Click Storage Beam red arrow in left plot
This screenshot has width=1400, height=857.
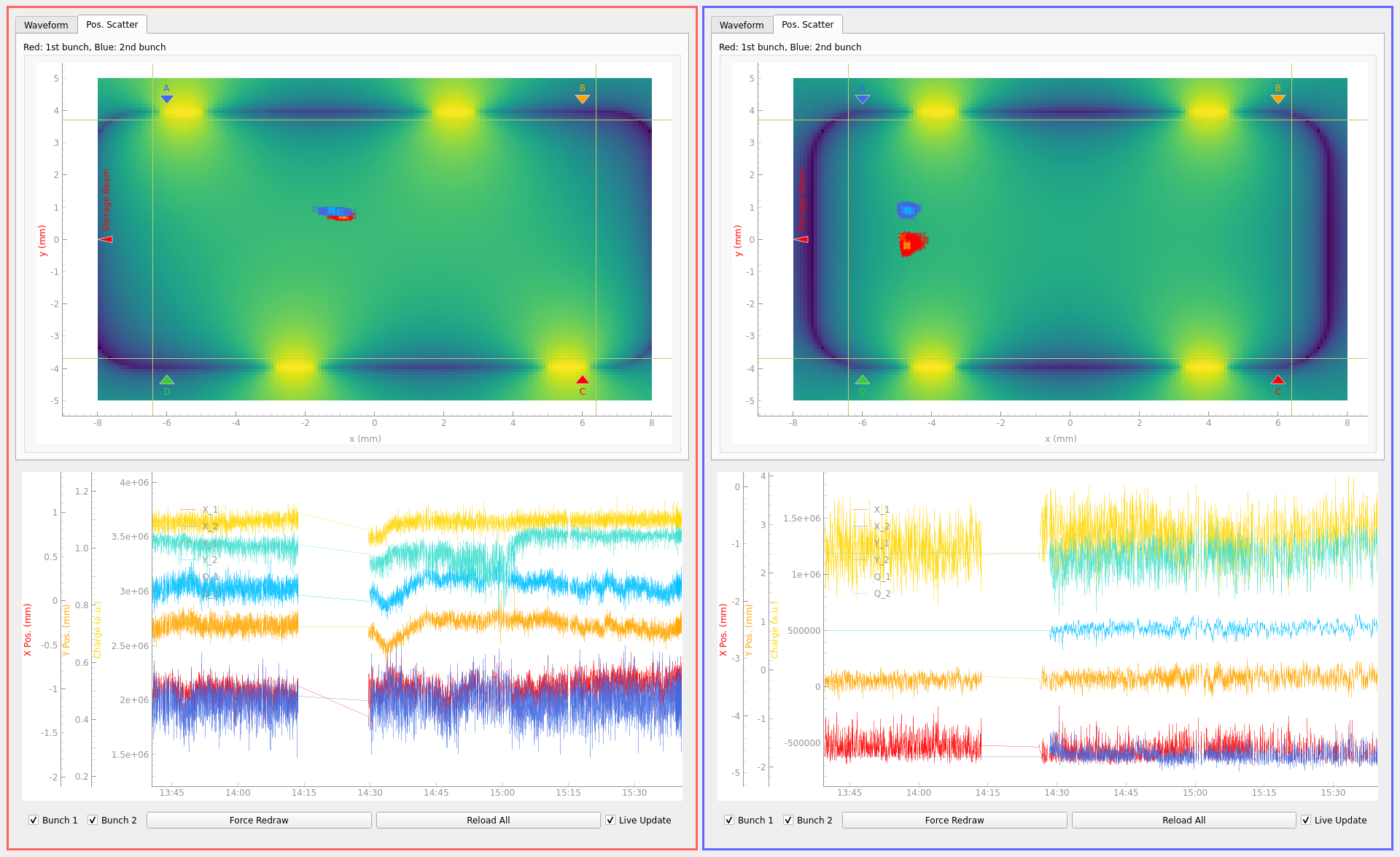click(106, 239)
